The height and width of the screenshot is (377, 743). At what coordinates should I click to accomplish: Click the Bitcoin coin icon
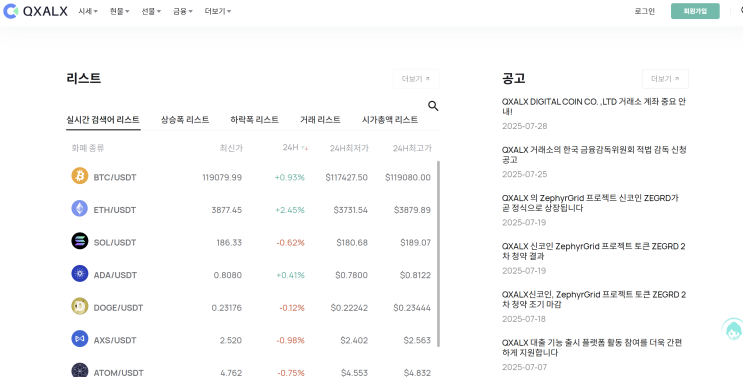click(x=80, y=176)
